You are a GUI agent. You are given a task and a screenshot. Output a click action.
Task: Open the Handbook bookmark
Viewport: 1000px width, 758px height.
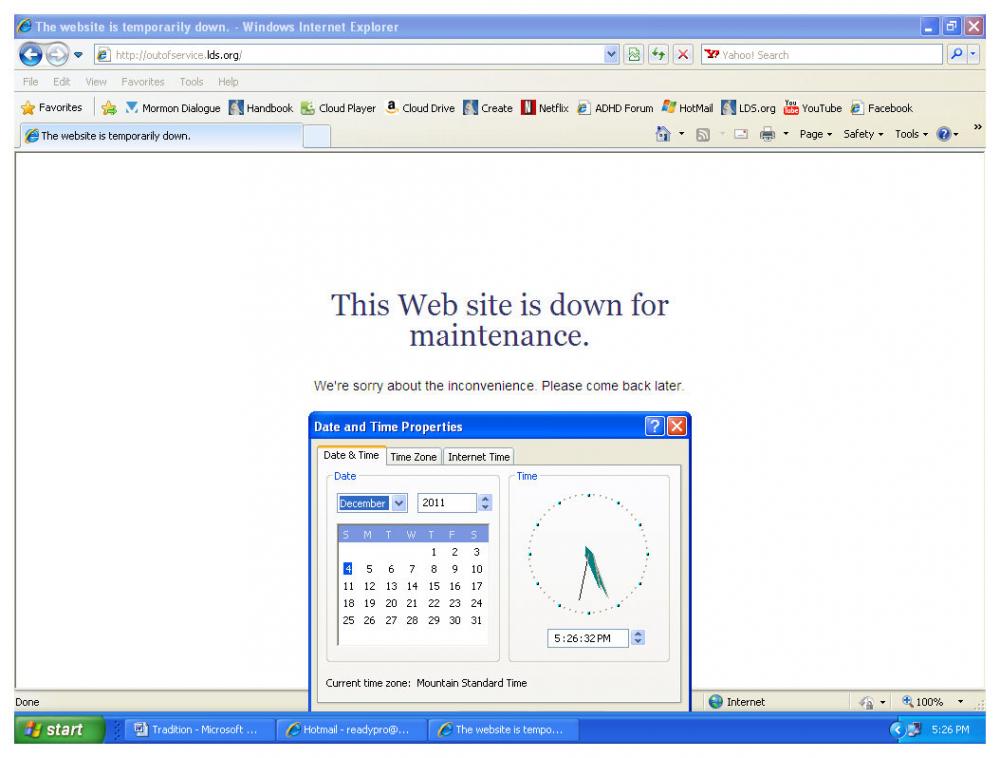(261, 108)
